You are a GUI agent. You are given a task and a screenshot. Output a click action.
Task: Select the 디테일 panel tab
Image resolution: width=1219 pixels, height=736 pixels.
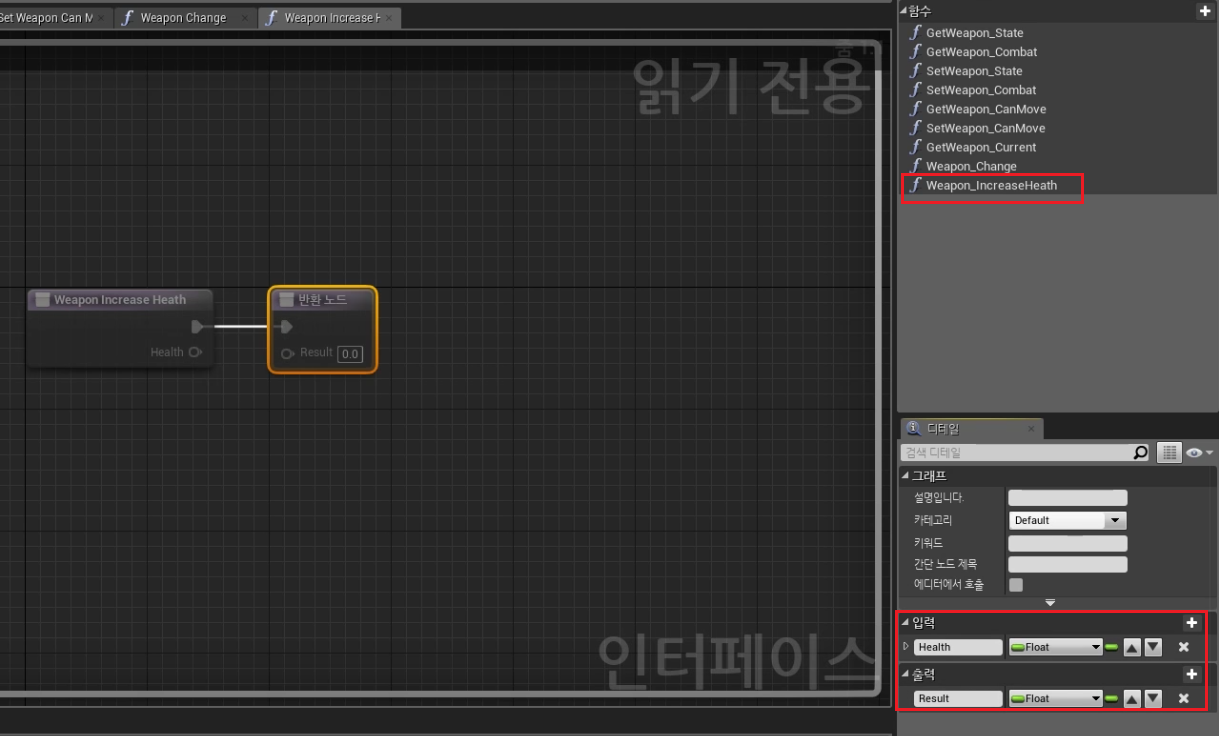tap(970, 428)
